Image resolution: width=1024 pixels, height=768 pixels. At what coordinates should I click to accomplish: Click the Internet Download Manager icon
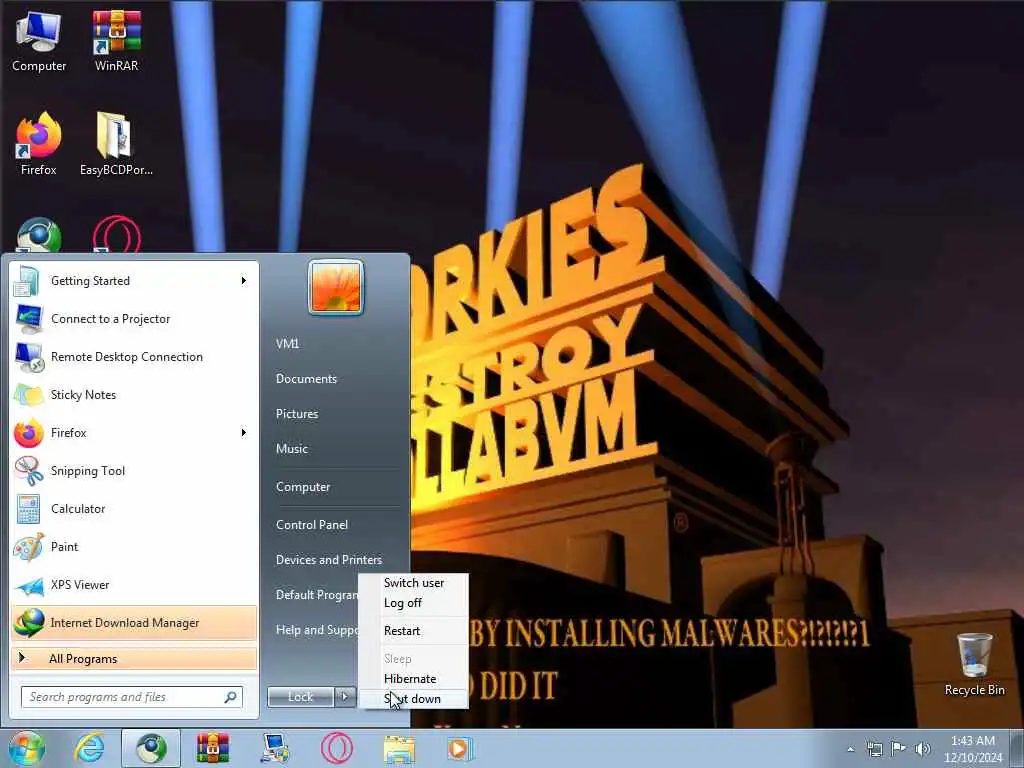click(28, 623)
